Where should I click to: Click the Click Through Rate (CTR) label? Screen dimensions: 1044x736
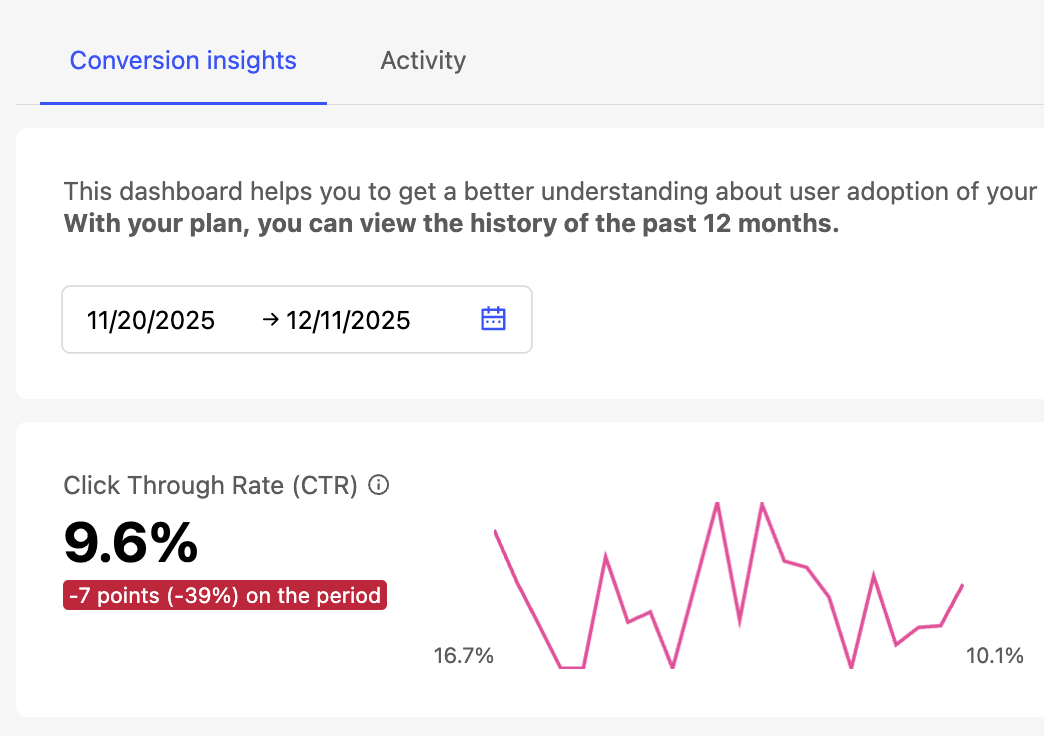[210, 486]
